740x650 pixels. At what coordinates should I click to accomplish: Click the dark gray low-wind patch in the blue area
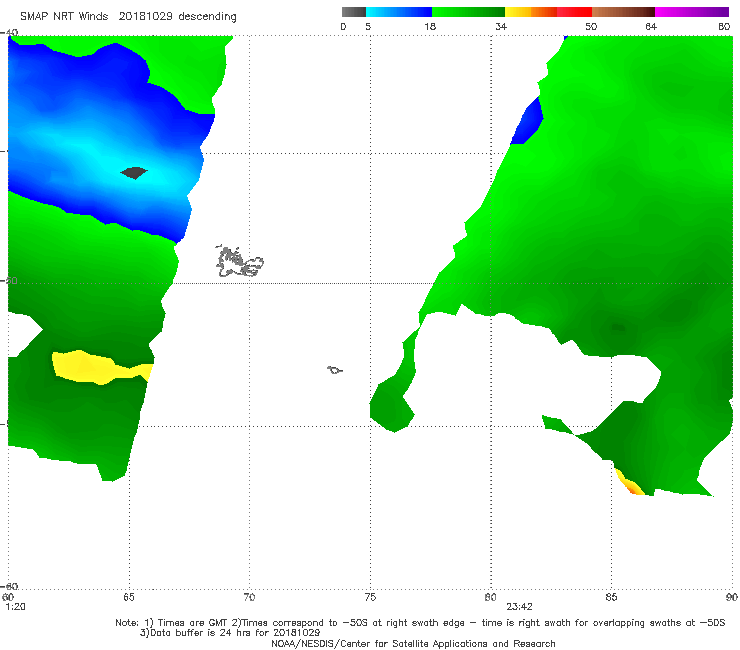134,173
